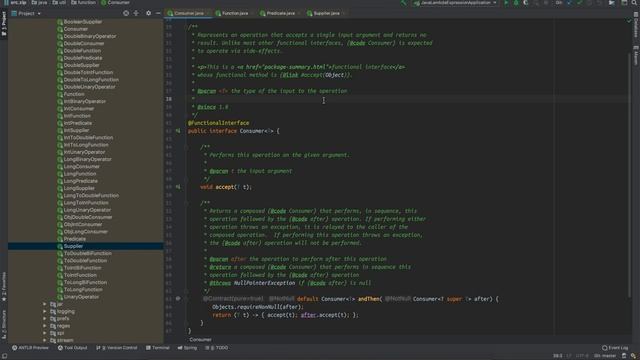This screenshot has width=640, height=360.
Task: Hide the Project panel with minus icon
Action: tap(158, 13)
